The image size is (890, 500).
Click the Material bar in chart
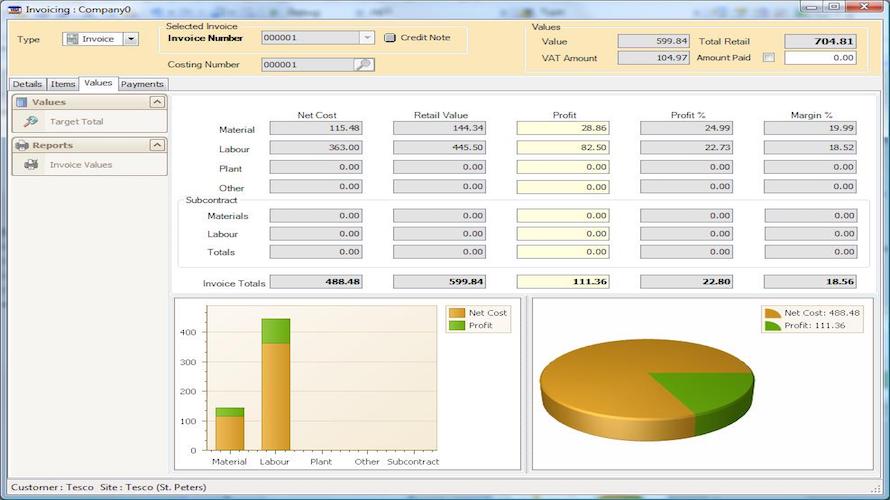[x=230, y=429]
